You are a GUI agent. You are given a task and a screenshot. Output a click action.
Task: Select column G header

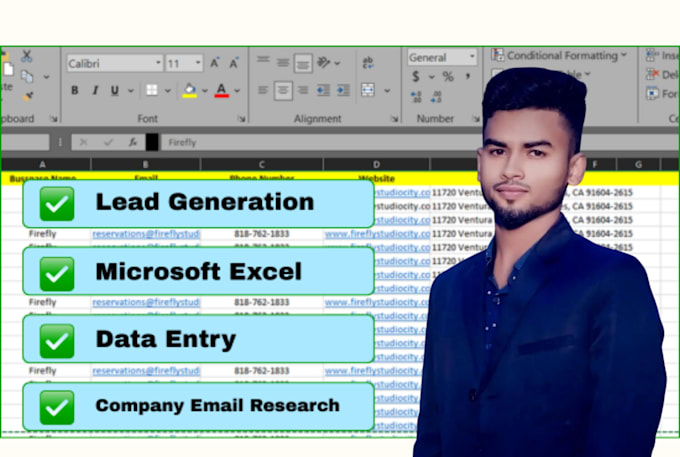(638, 164)
